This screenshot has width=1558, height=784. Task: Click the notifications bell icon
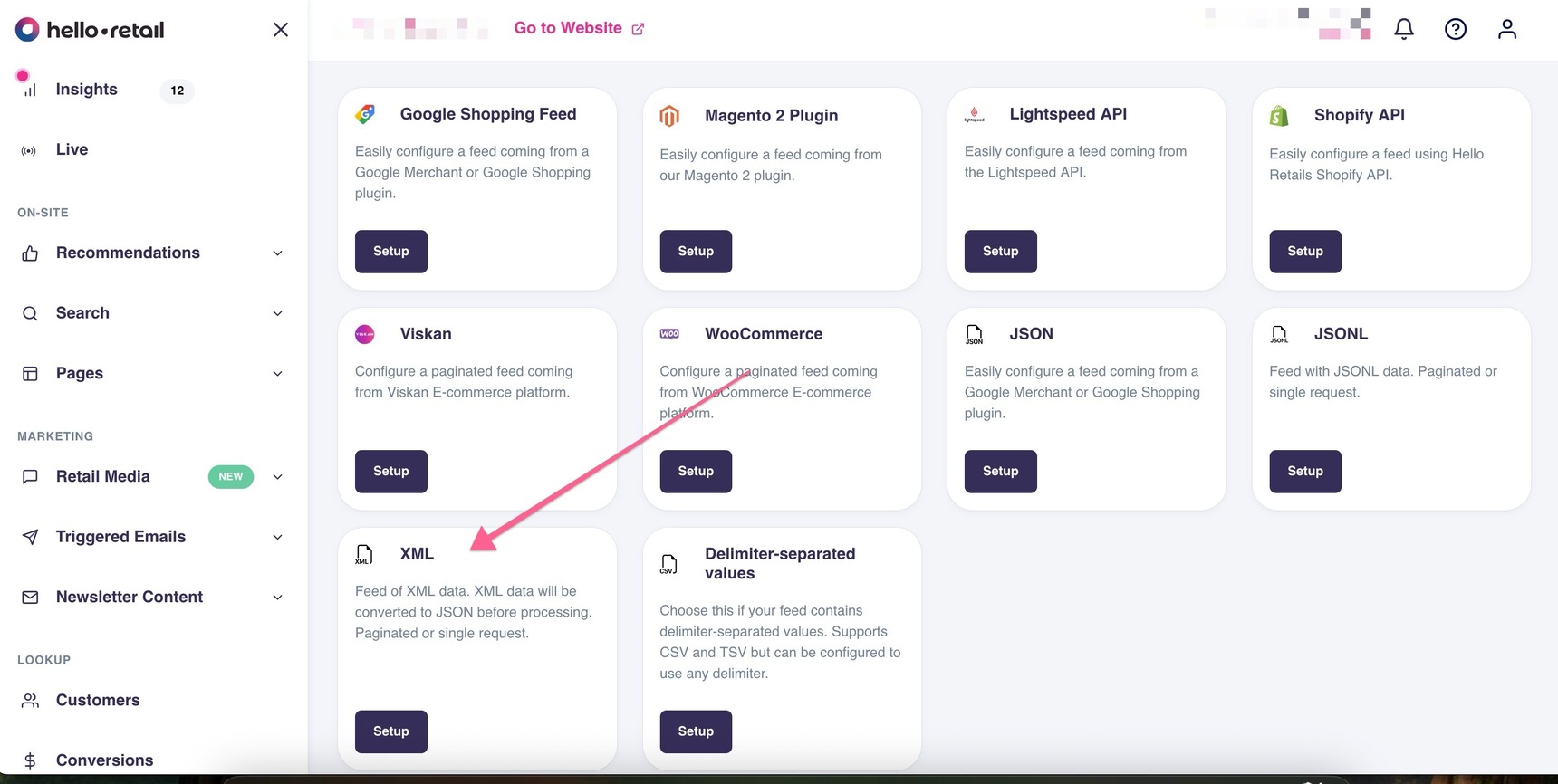point(1404,29)
